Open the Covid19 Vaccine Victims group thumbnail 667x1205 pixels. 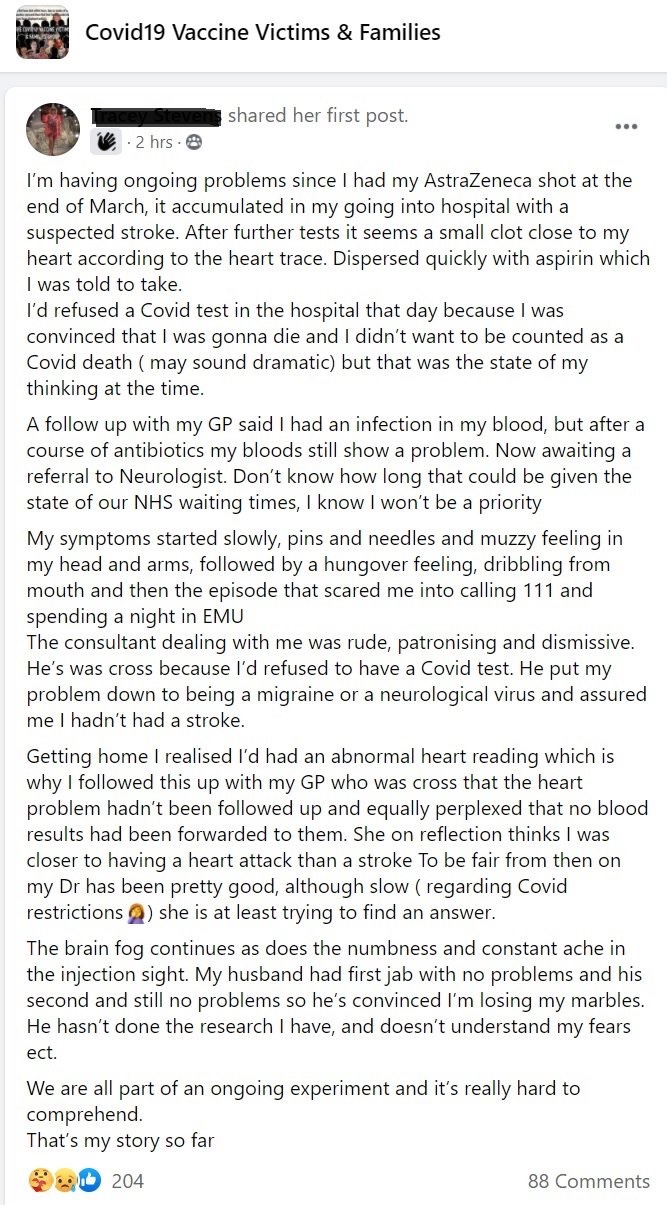[42, 33]
